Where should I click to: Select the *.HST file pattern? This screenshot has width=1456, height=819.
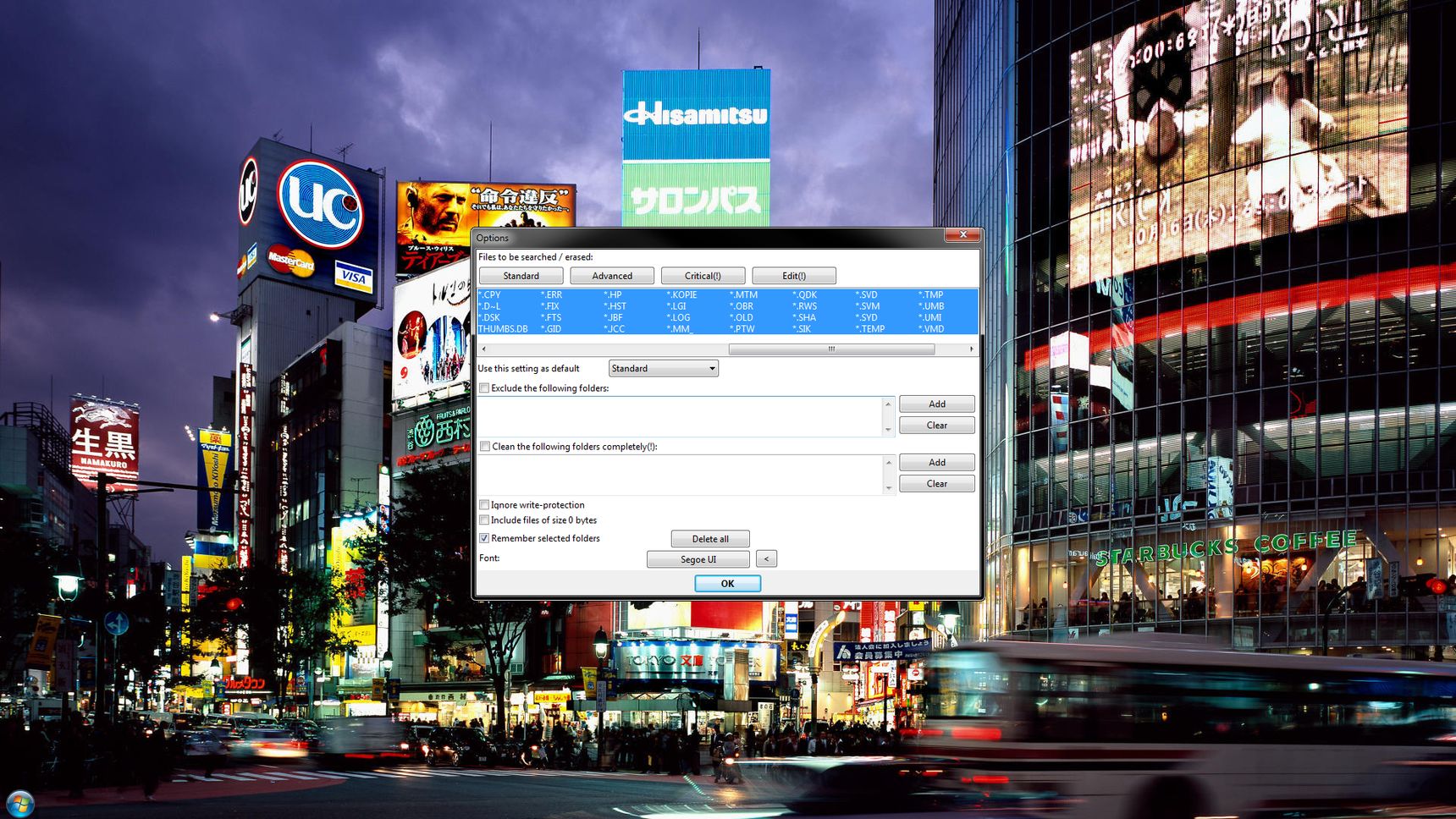tap(615, 306)
